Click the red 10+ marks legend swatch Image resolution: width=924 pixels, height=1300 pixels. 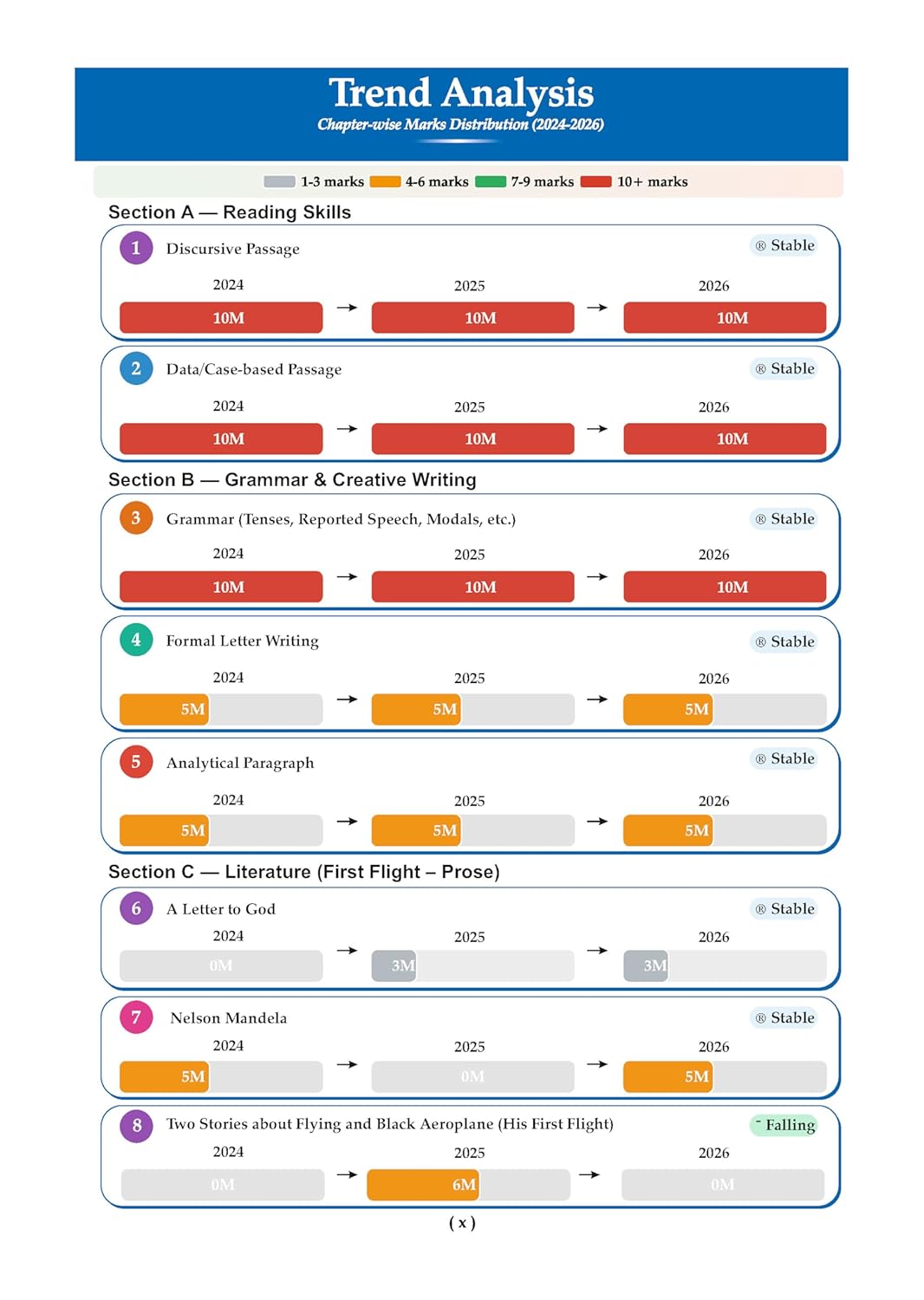[x=596, y=182]
